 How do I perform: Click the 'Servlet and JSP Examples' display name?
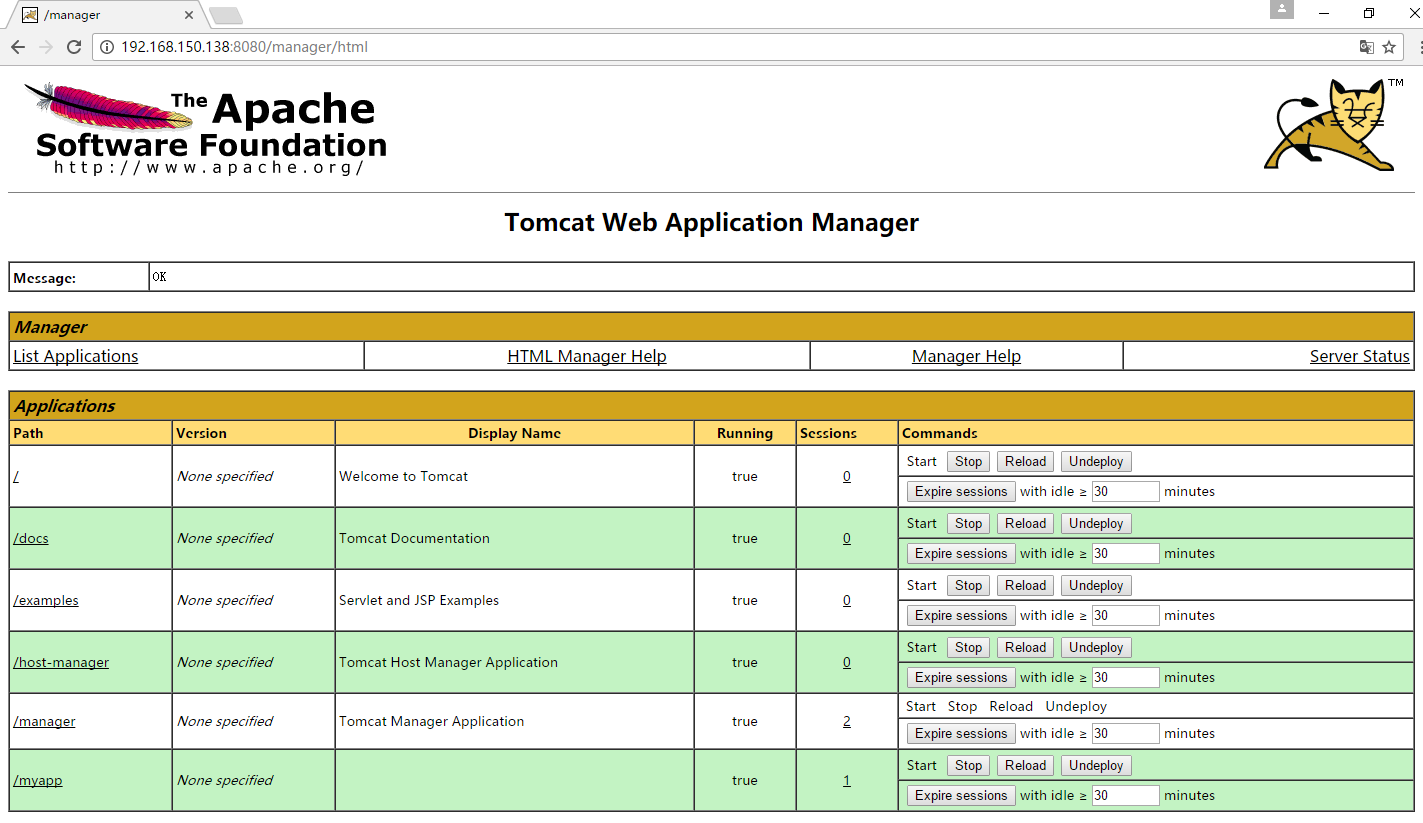coord(419,600)
